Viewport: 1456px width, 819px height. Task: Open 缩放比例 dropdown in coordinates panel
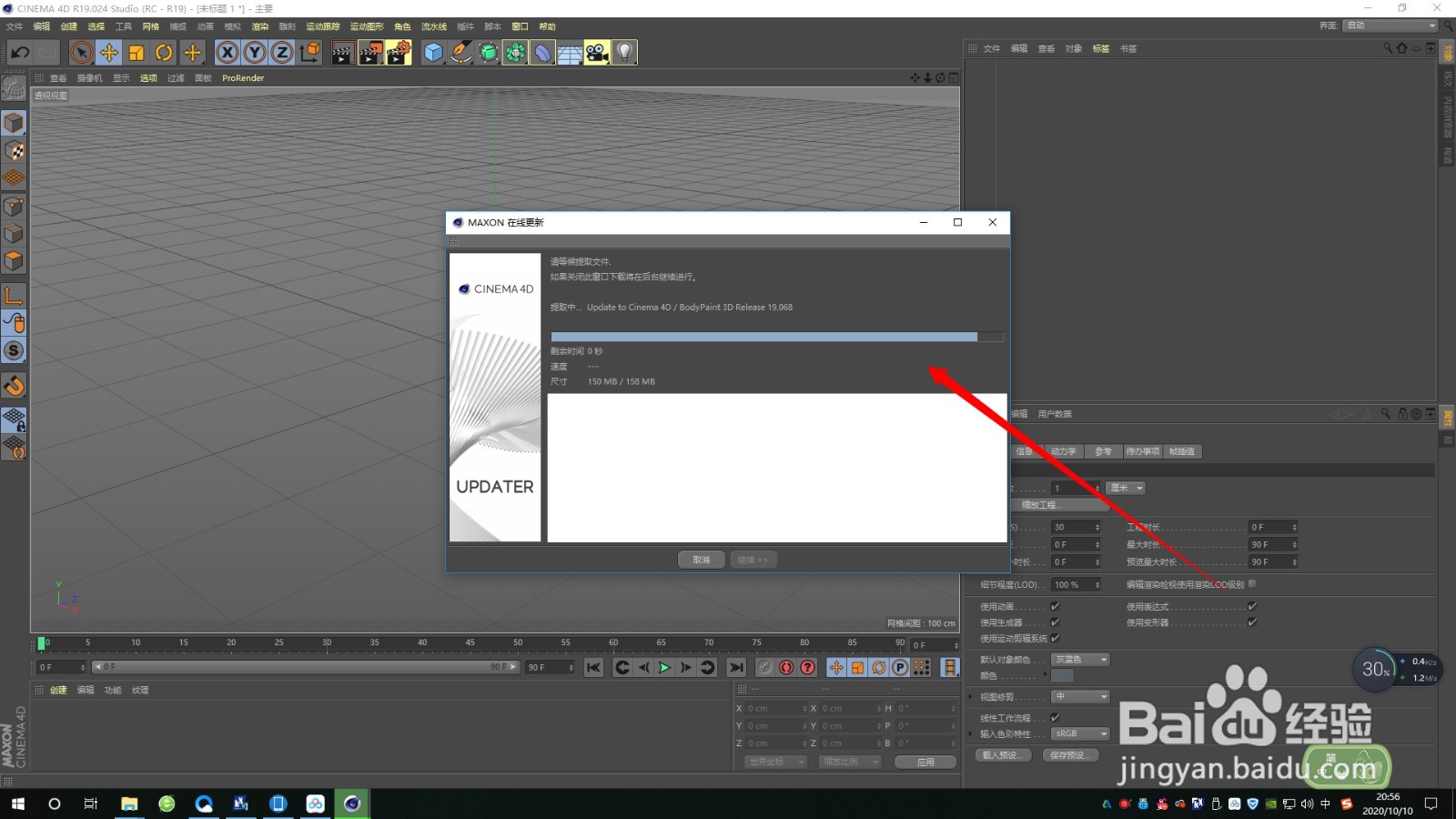pyautogui.click(x=850, y=762)
